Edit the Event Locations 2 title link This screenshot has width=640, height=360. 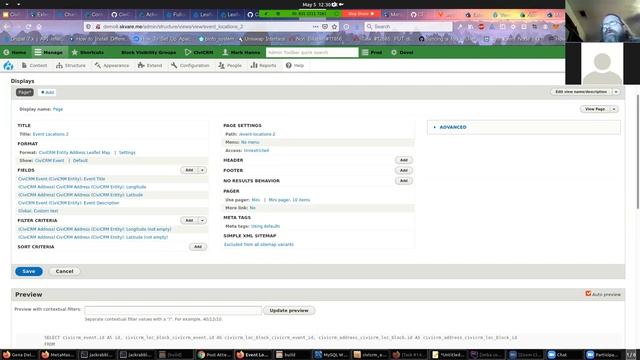pos(51,134)
